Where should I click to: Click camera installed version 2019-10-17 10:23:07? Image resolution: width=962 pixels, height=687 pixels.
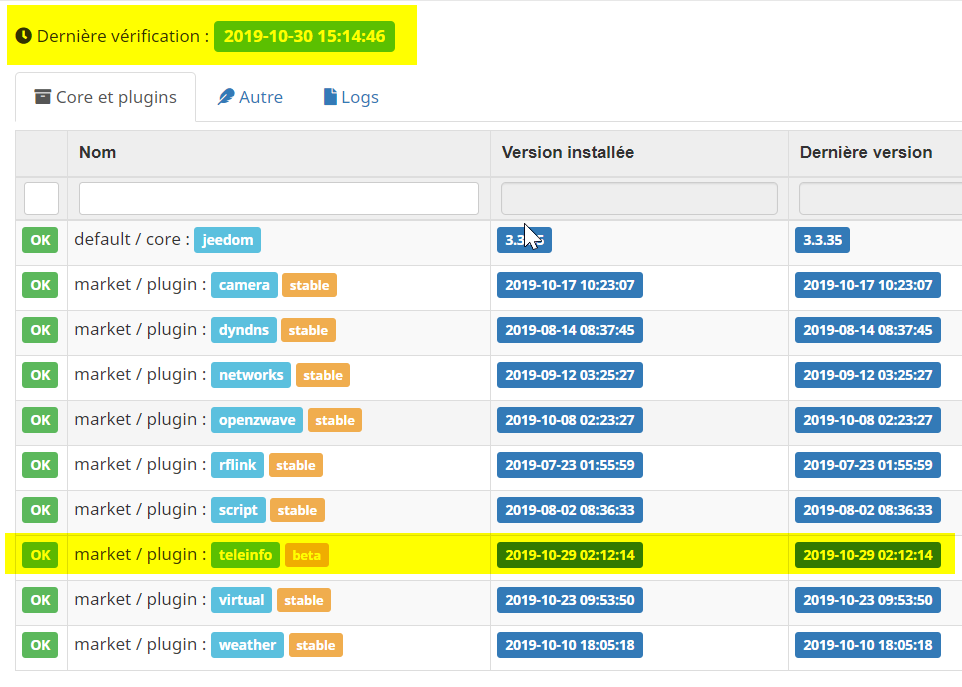point(570,285)
